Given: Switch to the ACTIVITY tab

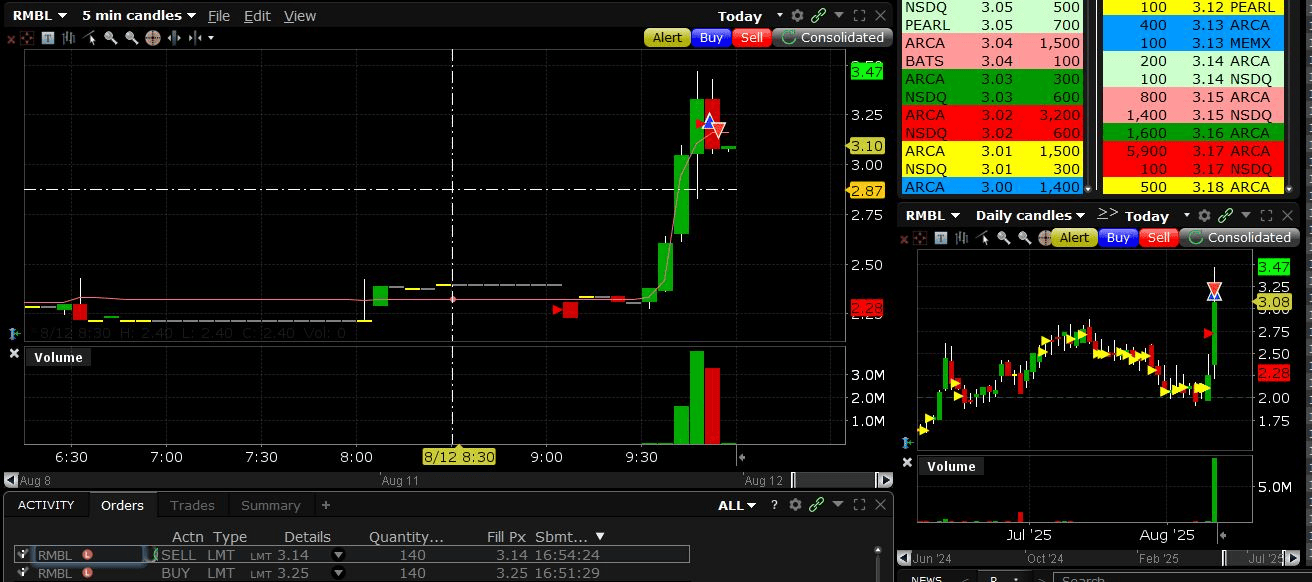Looking at the screenshot, I should tap(46, 505).
